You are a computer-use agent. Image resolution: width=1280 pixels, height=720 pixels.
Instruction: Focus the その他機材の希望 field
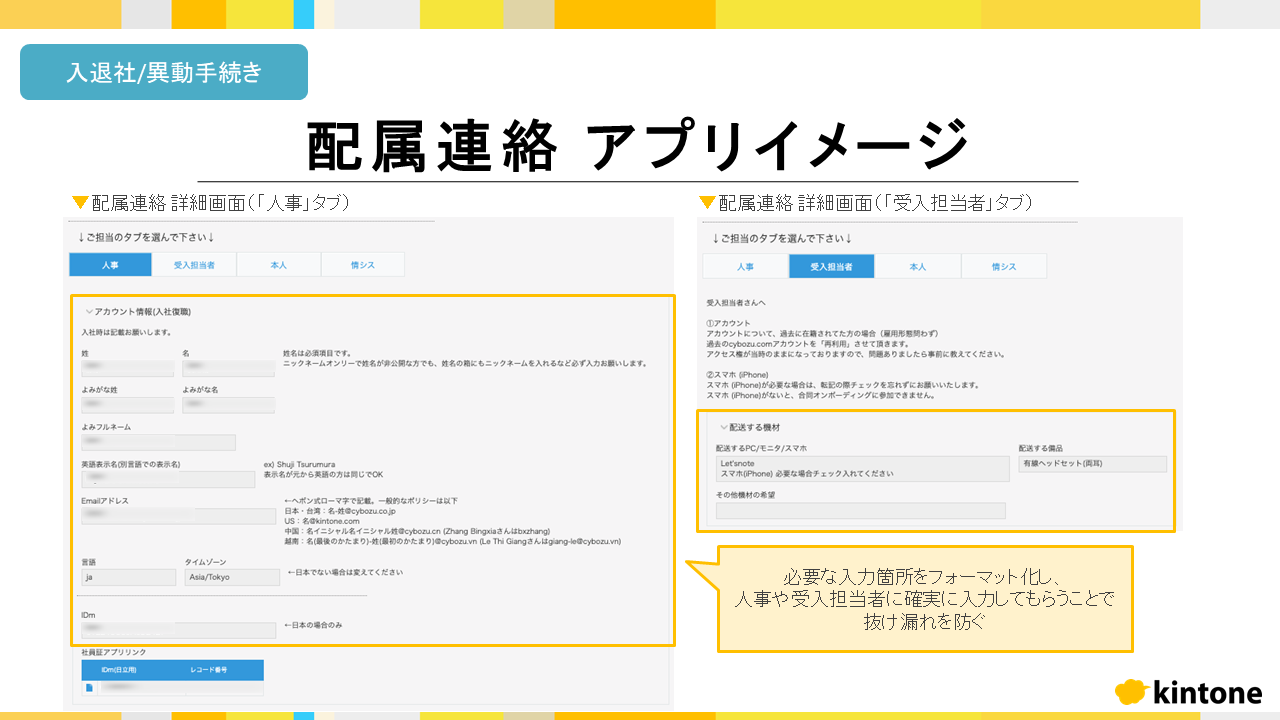click(x=861, y=510)
